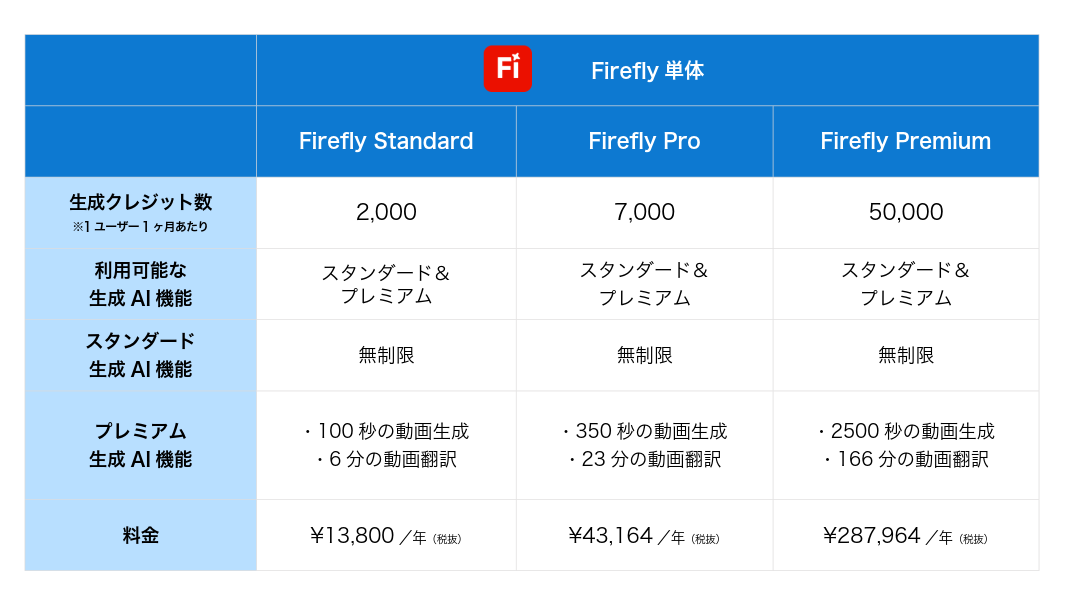Click the Firefly Pro column header
1071x612 pixels.
point(644,141)
